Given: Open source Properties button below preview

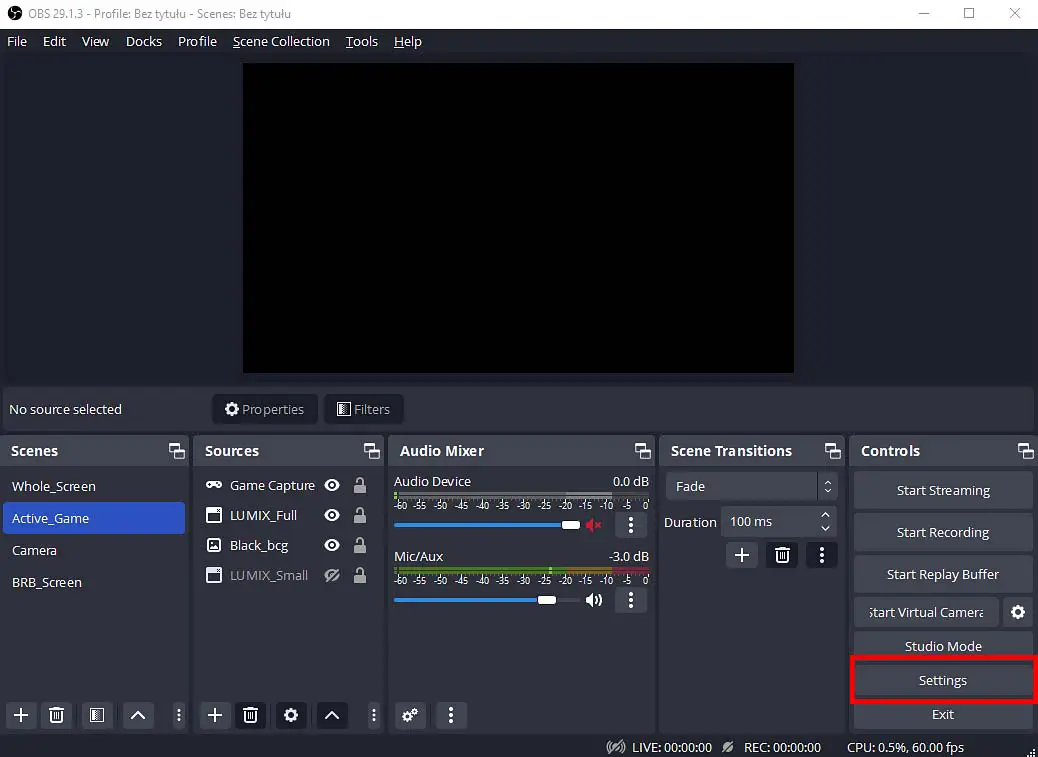Looking at the screenshot, I should (x=265, y=410).
